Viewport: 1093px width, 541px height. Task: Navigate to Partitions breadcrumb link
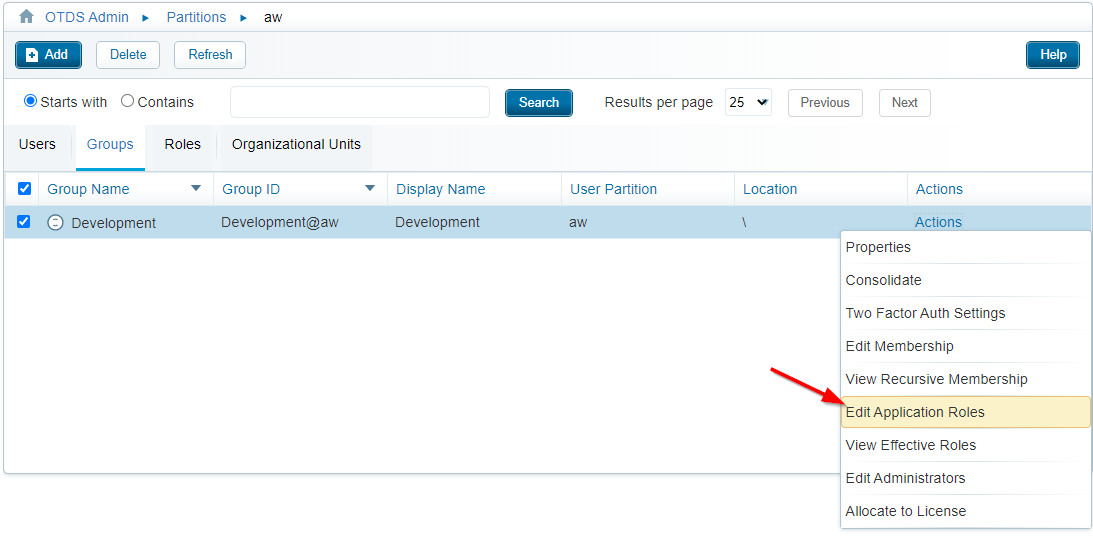pos(196,17)
